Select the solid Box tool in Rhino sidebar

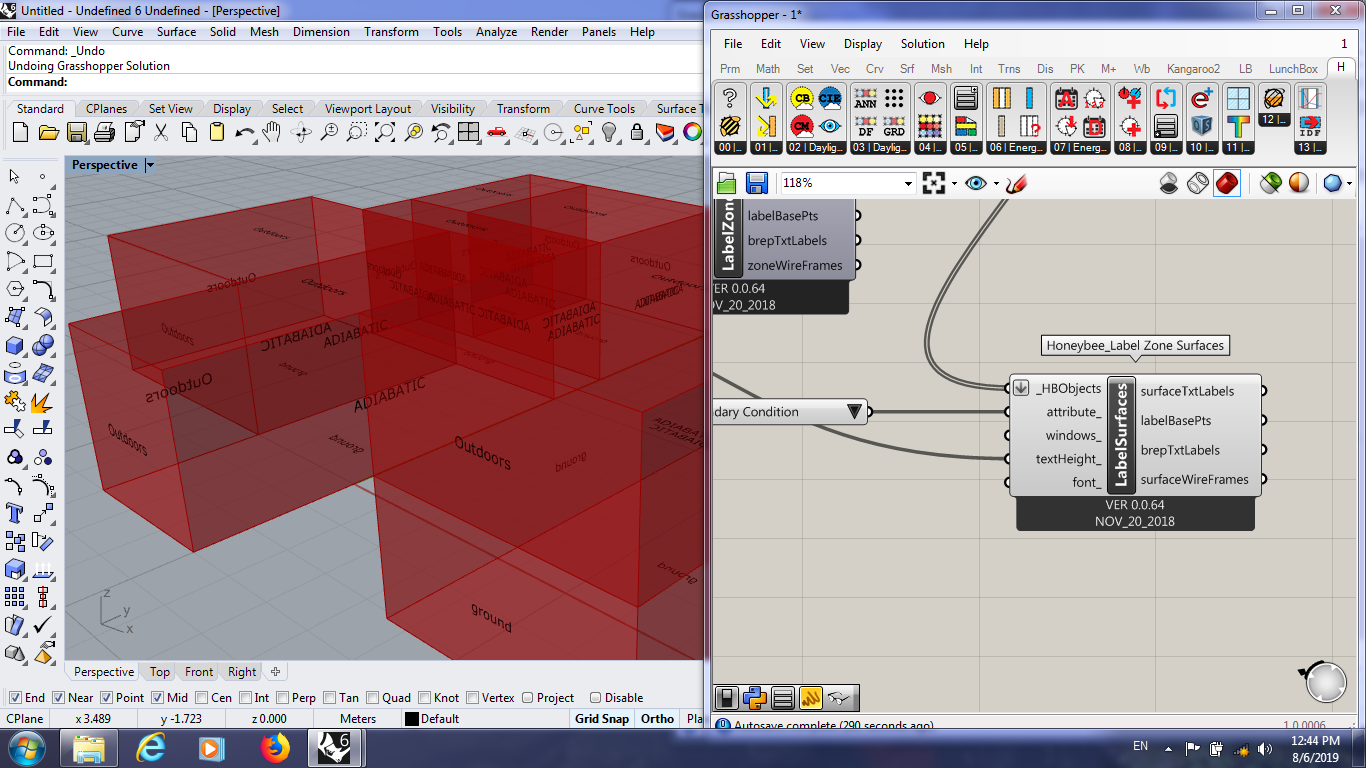click(15, 345)
